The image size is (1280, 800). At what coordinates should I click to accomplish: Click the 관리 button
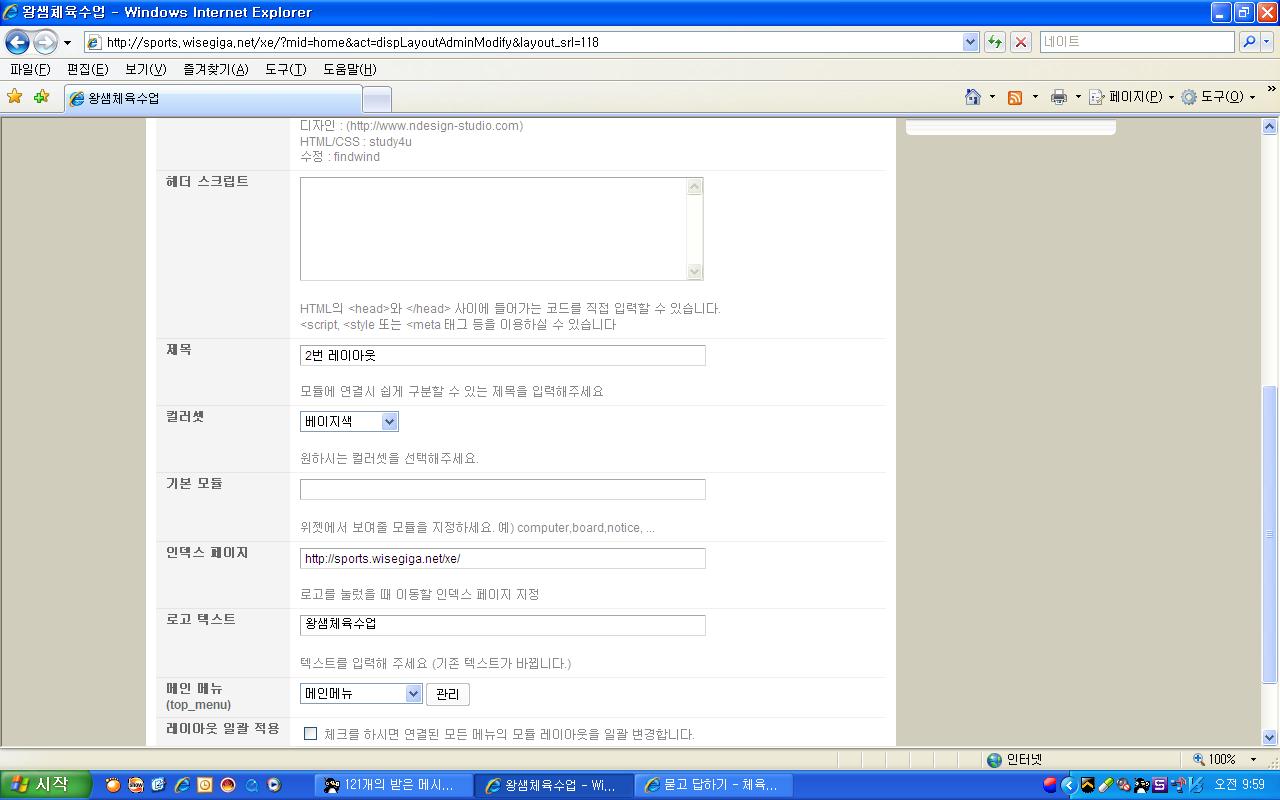coord(447,694)
